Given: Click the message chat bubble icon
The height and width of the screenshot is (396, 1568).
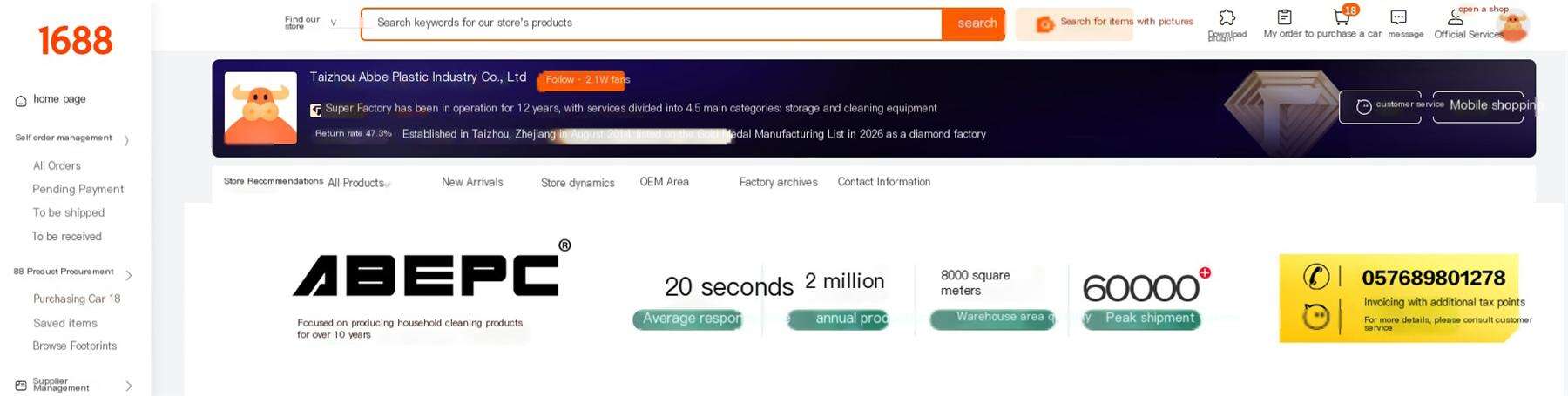Looking at the screenshot, I should coord(1398,17).
